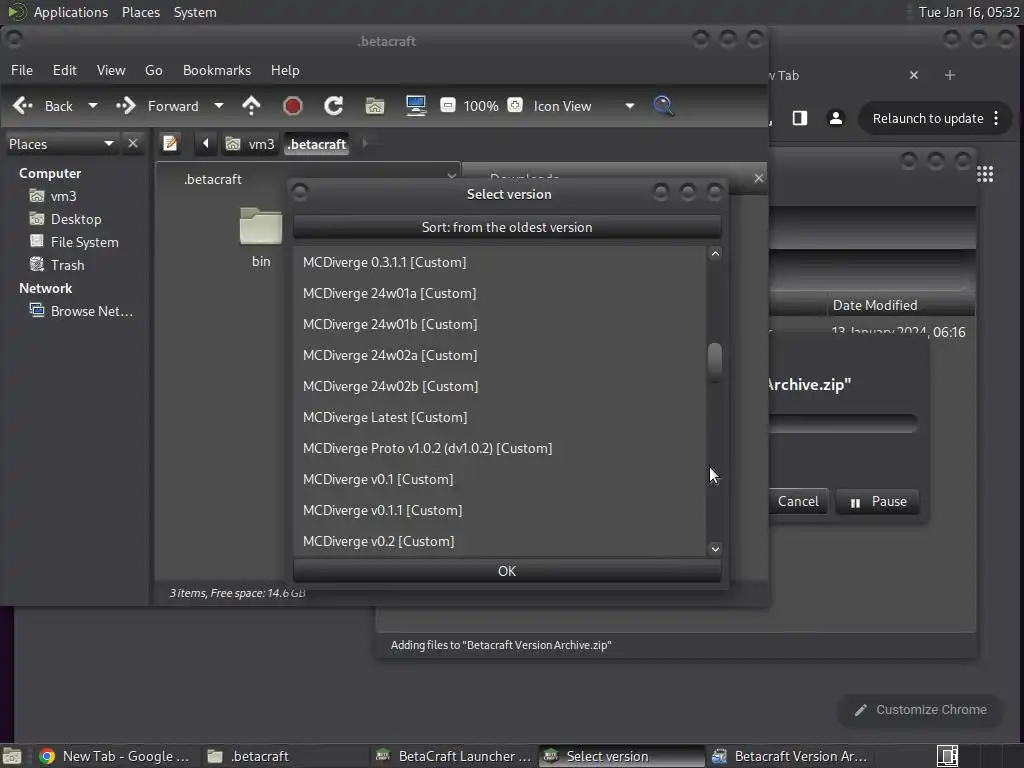The height and width of the screenshot is (768, 1024).
Task: Open Home folder via toolbar home icon
Action: click(x=375, y=106)
